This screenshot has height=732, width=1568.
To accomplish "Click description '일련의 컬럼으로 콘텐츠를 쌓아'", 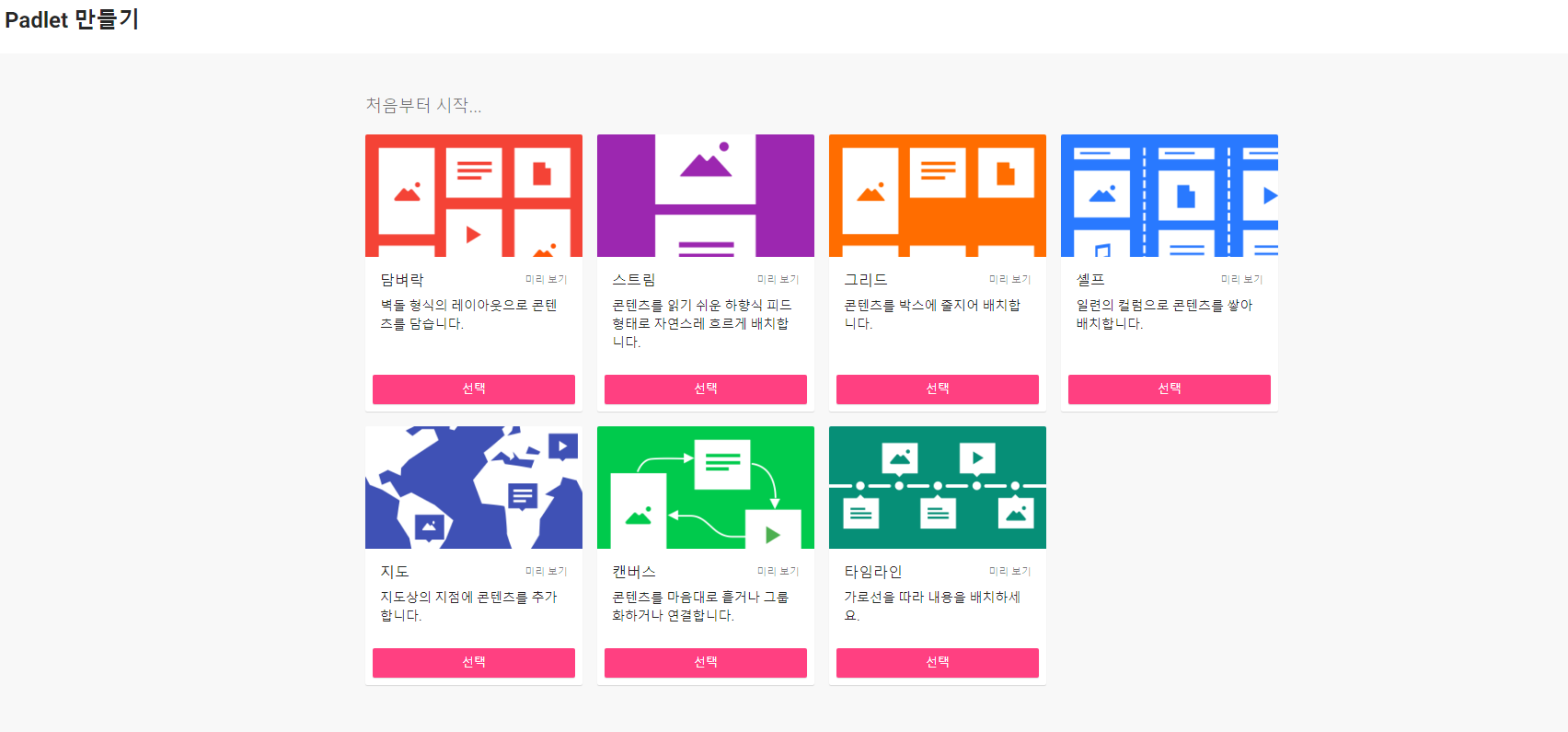I will [1164, 305].
